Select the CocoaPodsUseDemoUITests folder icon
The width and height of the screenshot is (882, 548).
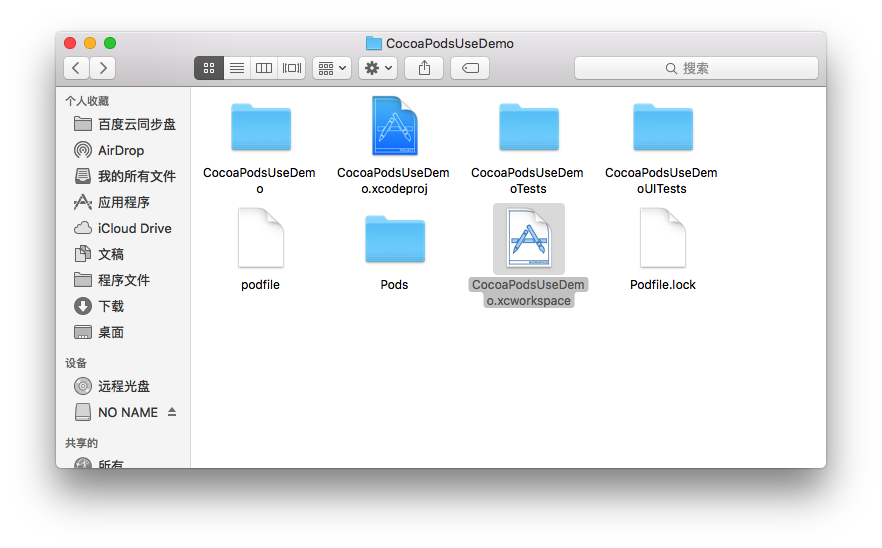pos(663,127)
